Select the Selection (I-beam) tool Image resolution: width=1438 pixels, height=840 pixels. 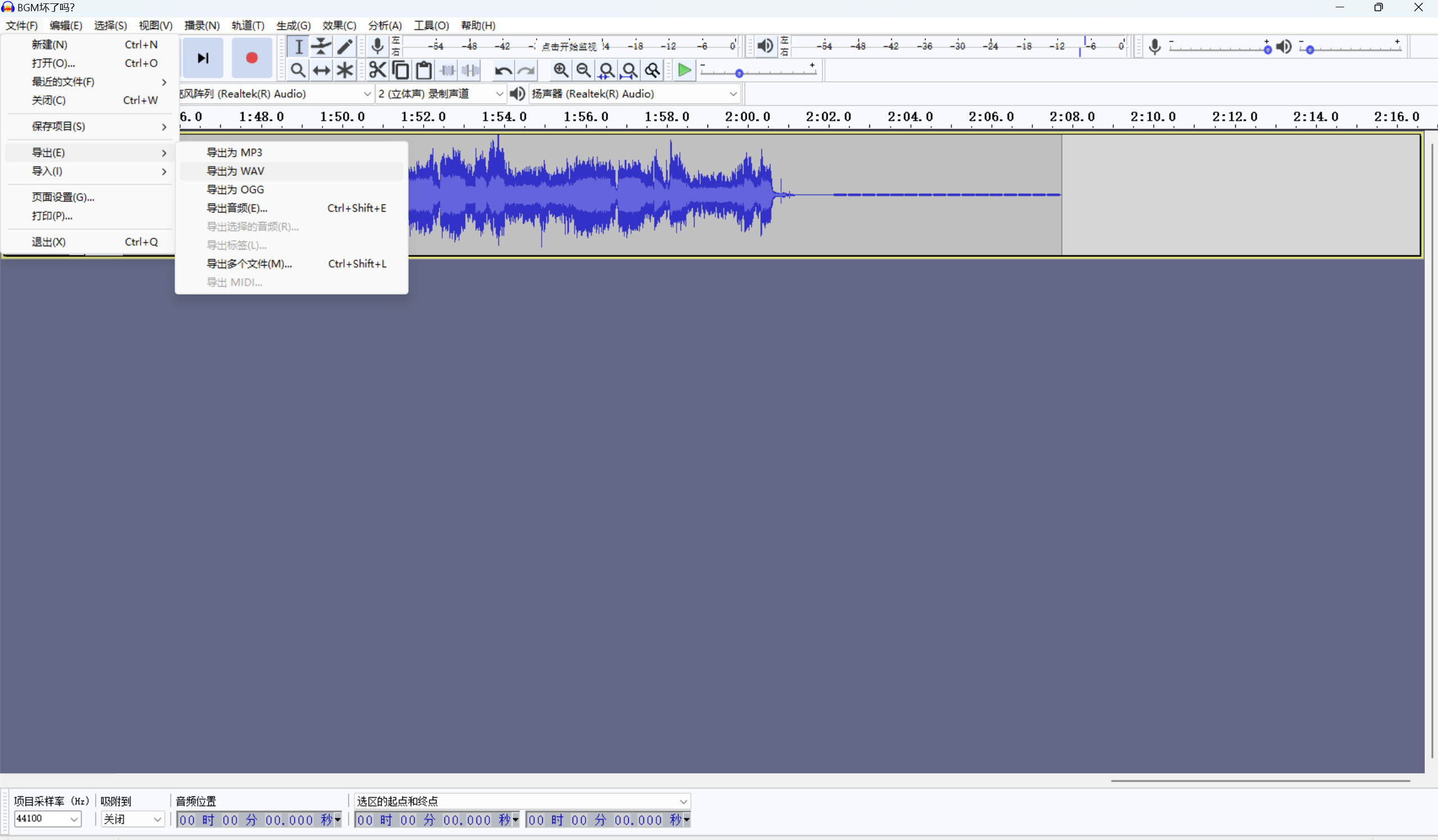[x=298, y=47]
